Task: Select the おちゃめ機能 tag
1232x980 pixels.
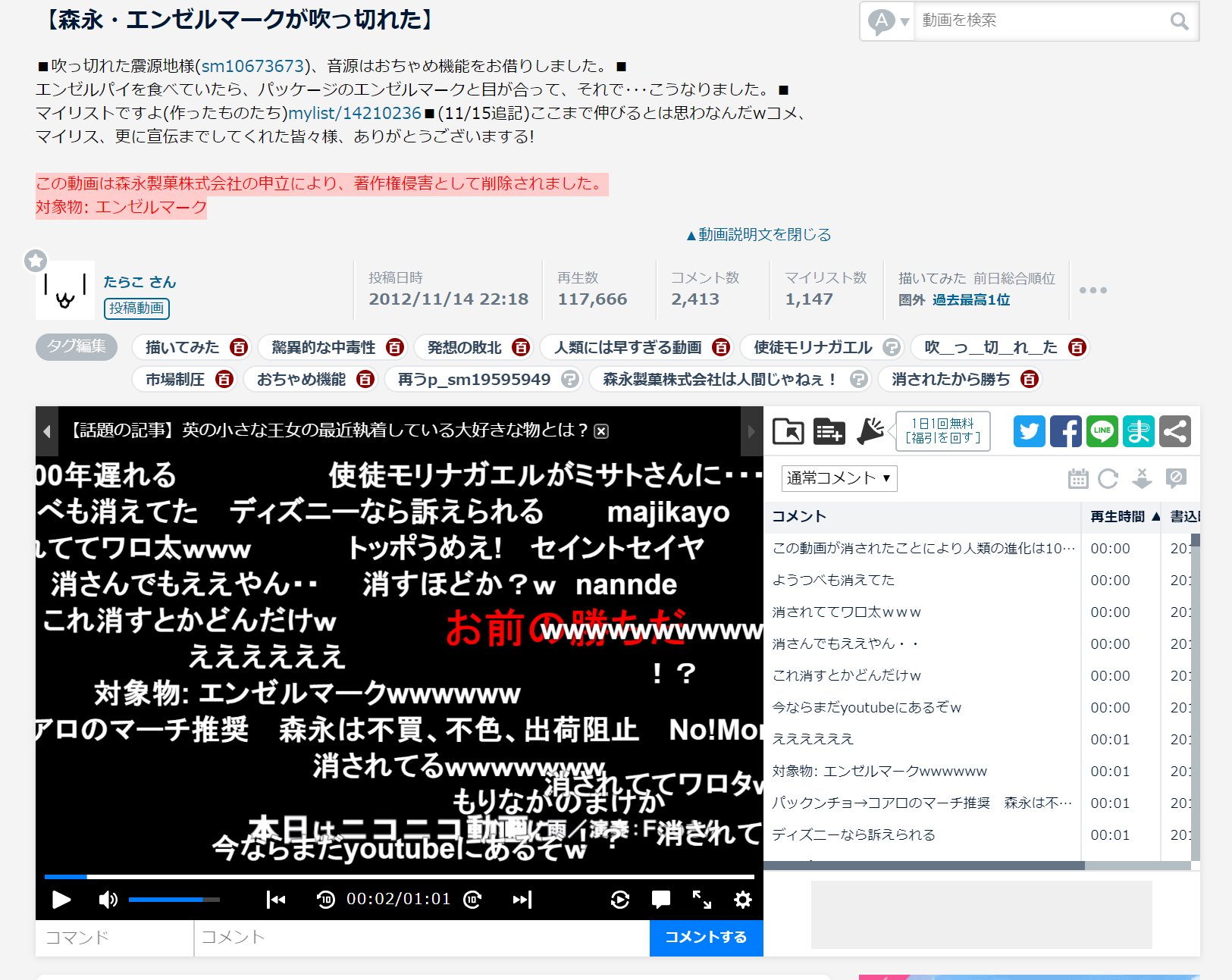Action: click(x=301, y=379)
